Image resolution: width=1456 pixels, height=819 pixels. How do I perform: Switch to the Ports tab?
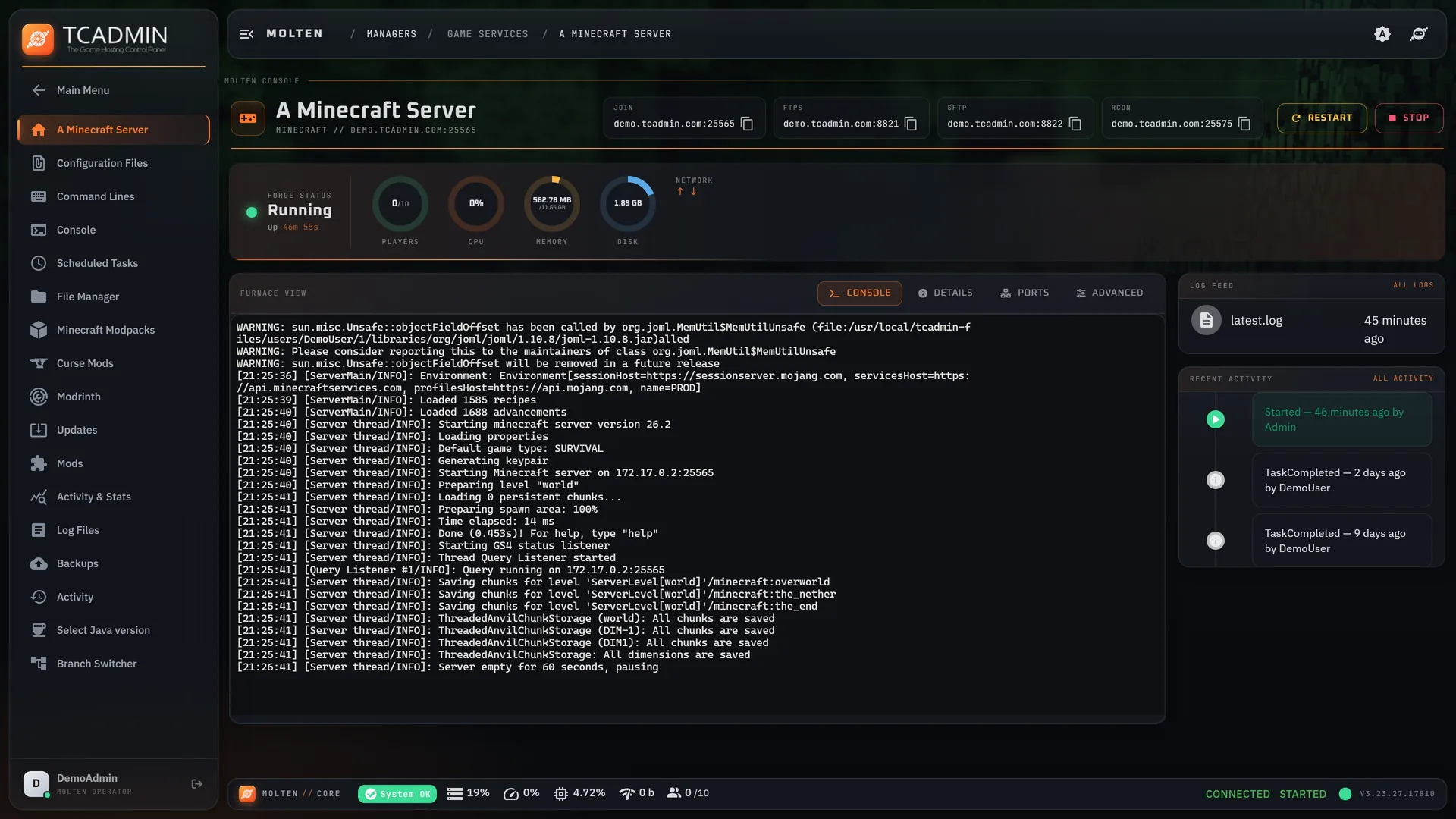coord(1025,293)
